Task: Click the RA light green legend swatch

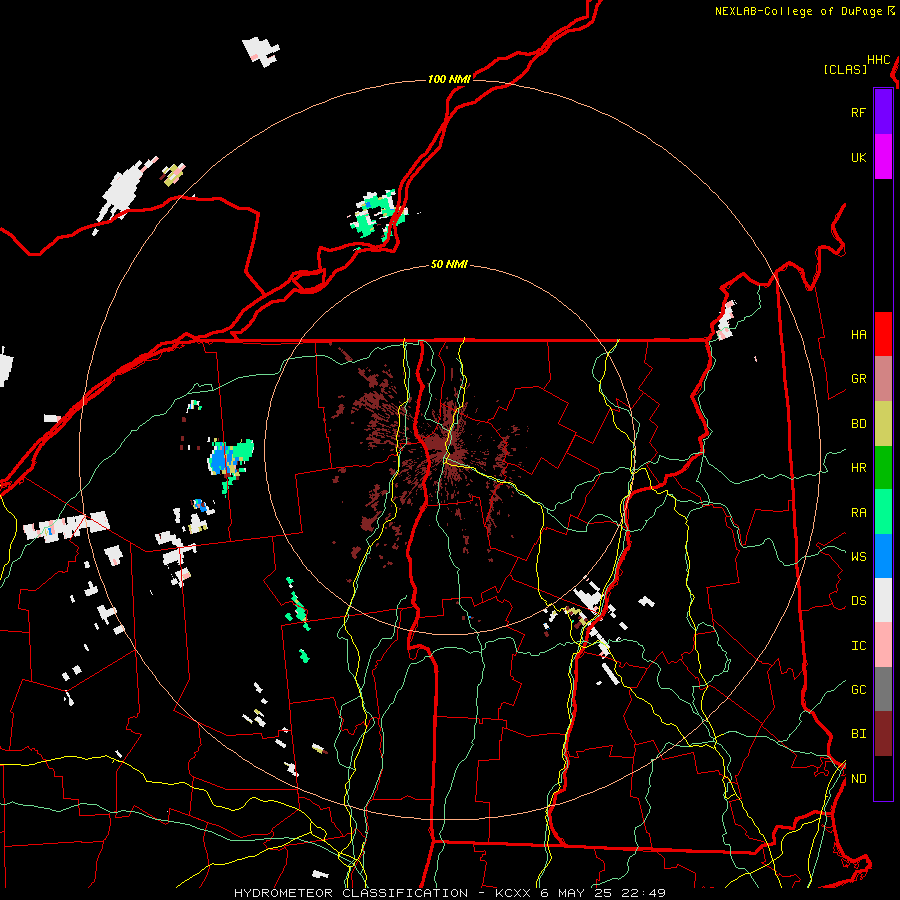Action: pyautogui.click(x=883, y=512)
